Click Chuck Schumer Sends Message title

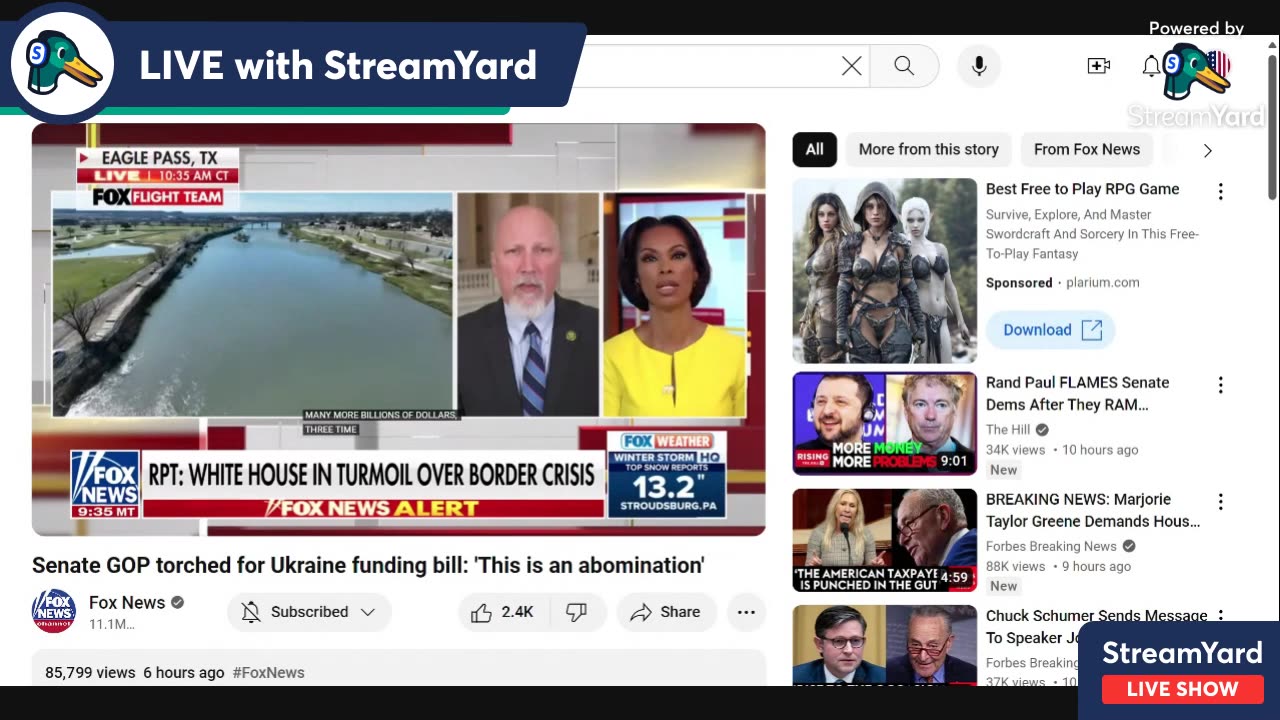1096,626
